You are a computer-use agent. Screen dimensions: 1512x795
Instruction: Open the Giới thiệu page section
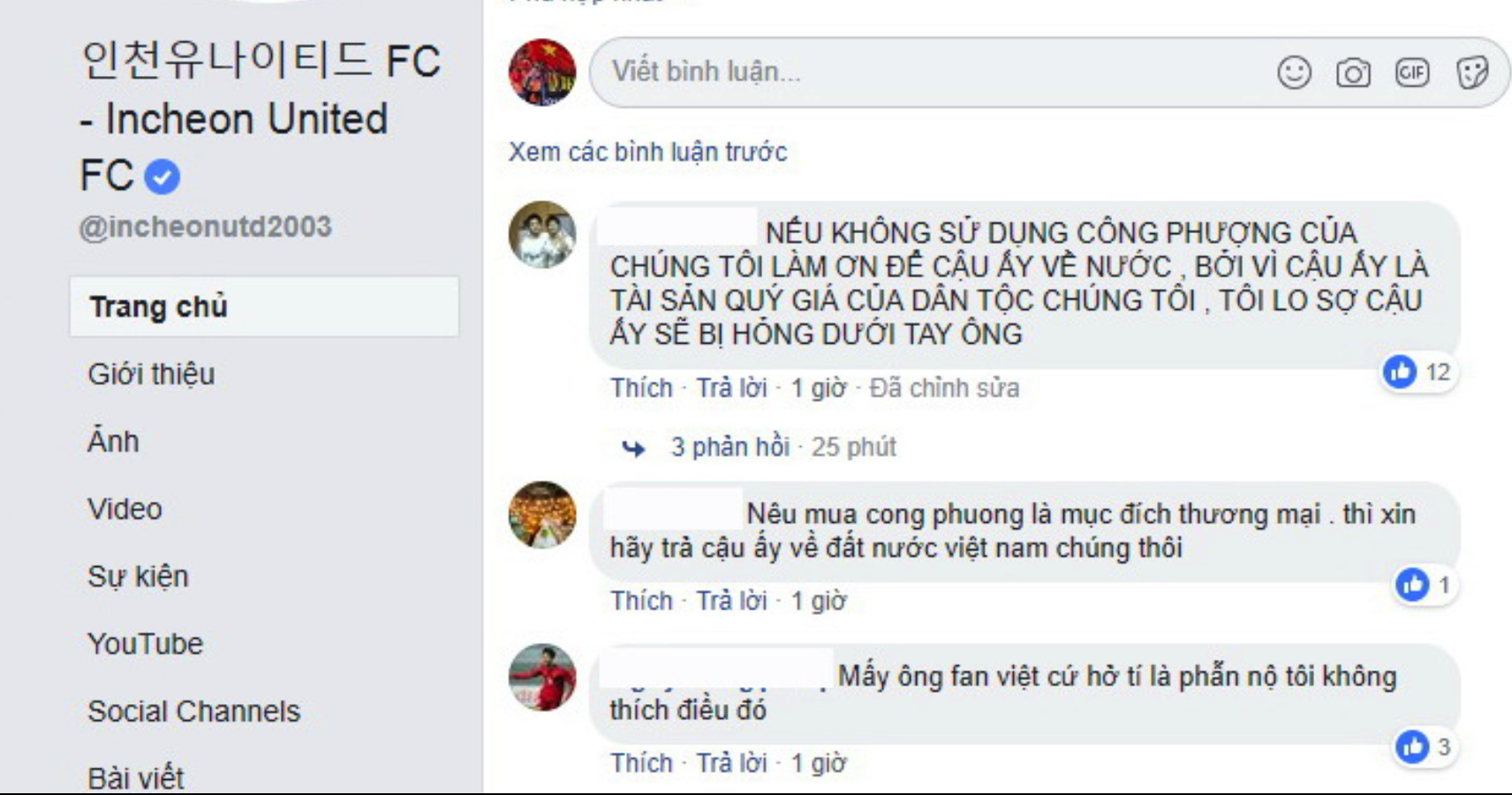[x=151, y=375]
